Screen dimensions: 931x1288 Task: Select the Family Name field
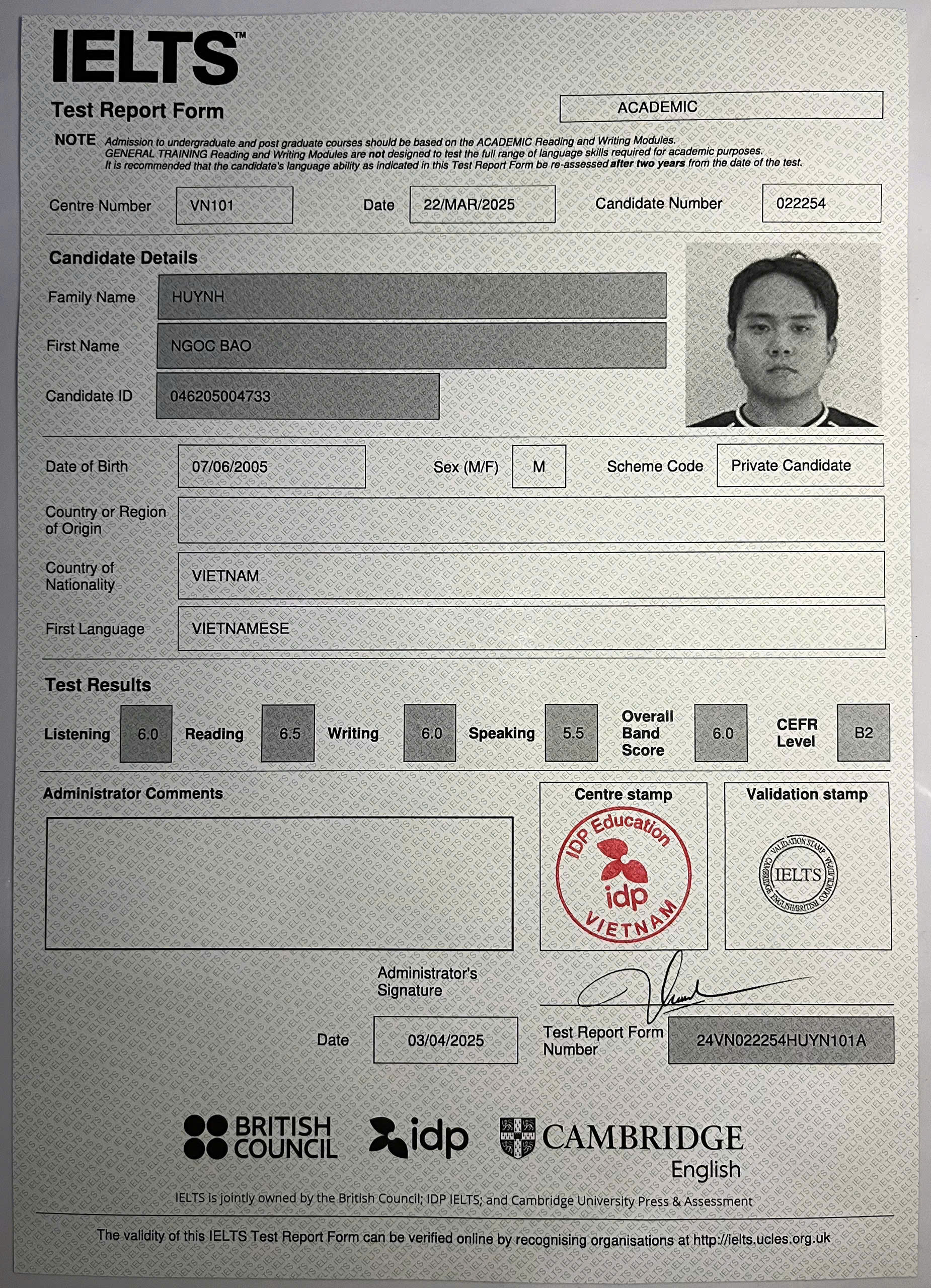tap(411, 296)
